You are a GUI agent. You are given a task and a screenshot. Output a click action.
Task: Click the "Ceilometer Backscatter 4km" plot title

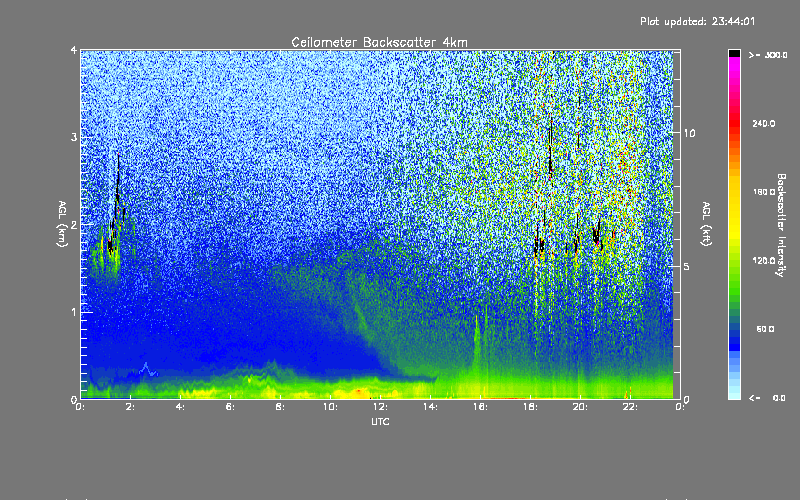[379, 42]
